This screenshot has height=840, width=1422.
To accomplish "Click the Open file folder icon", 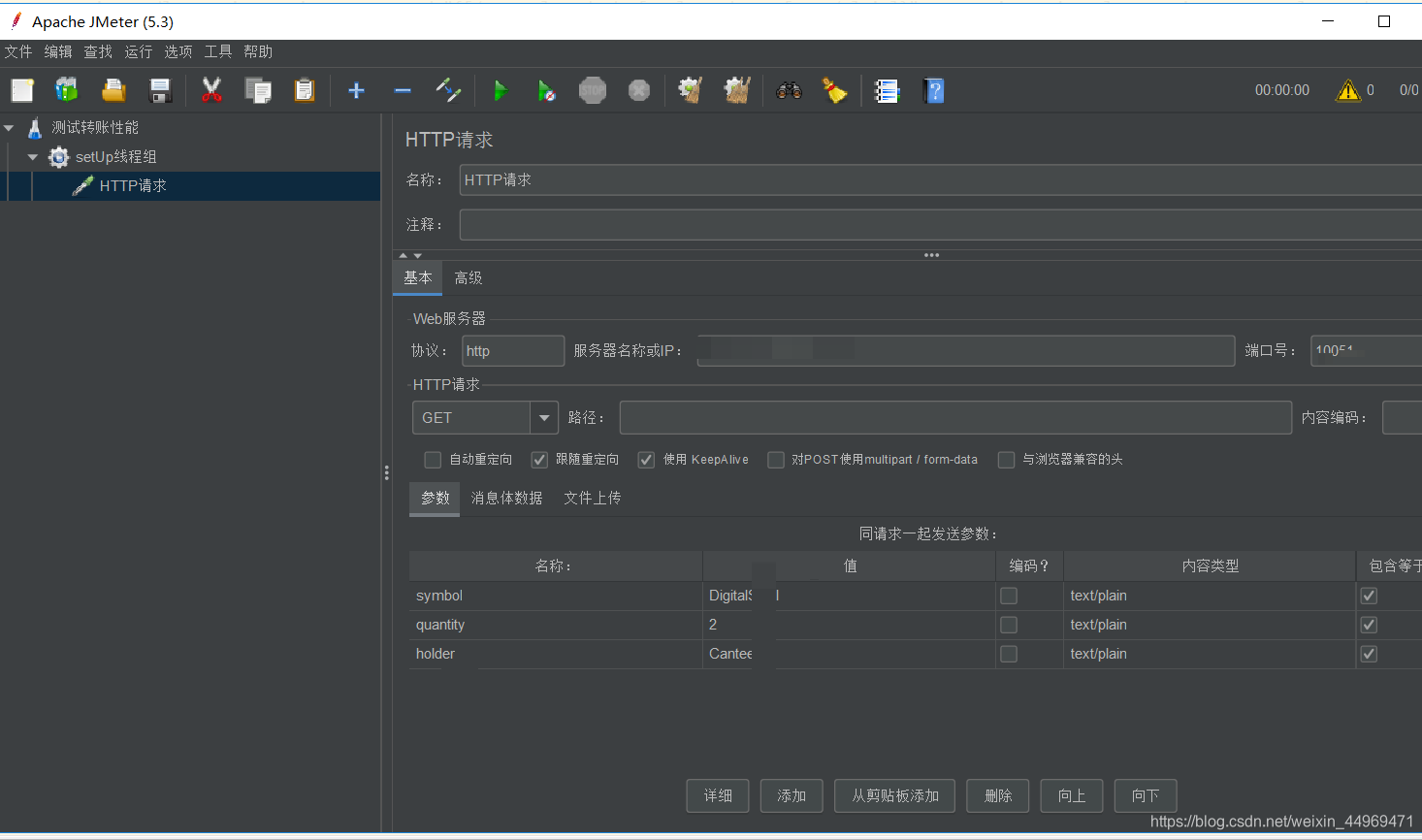I will (113, 90).
